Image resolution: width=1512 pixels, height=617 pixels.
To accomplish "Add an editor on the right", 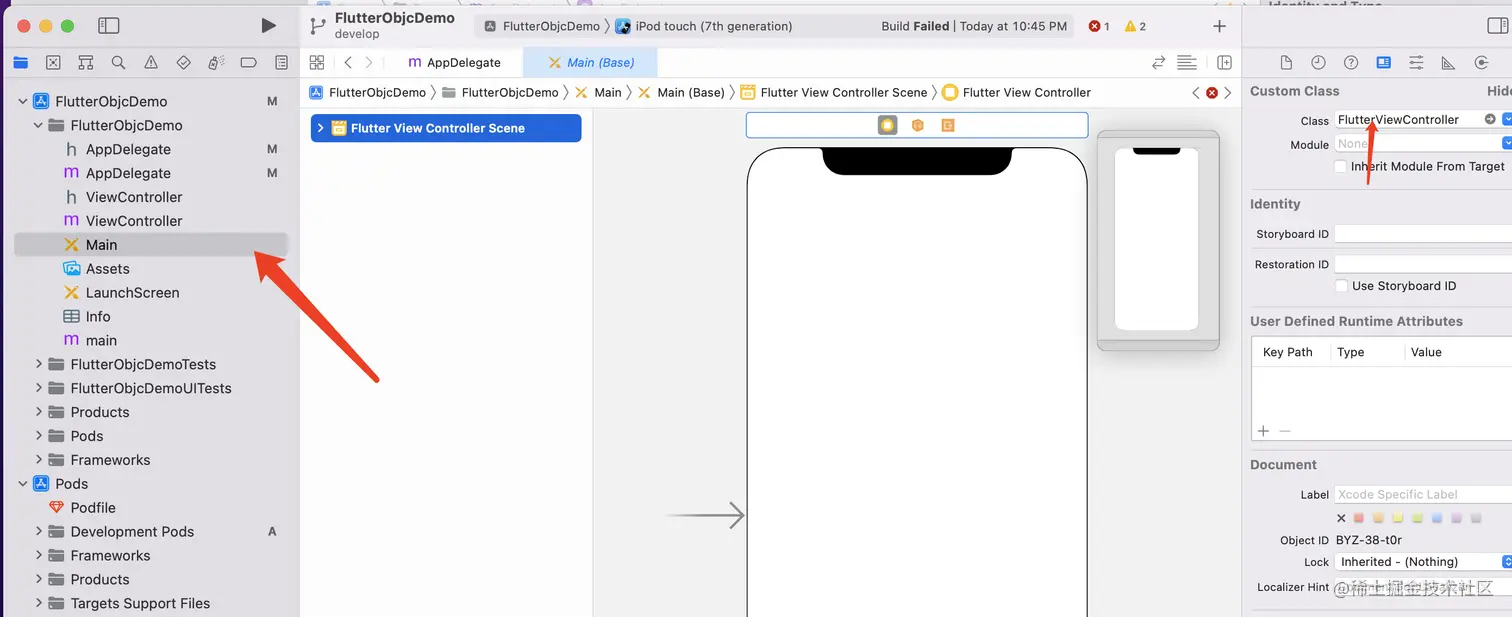I will (x=1224, y=62).
